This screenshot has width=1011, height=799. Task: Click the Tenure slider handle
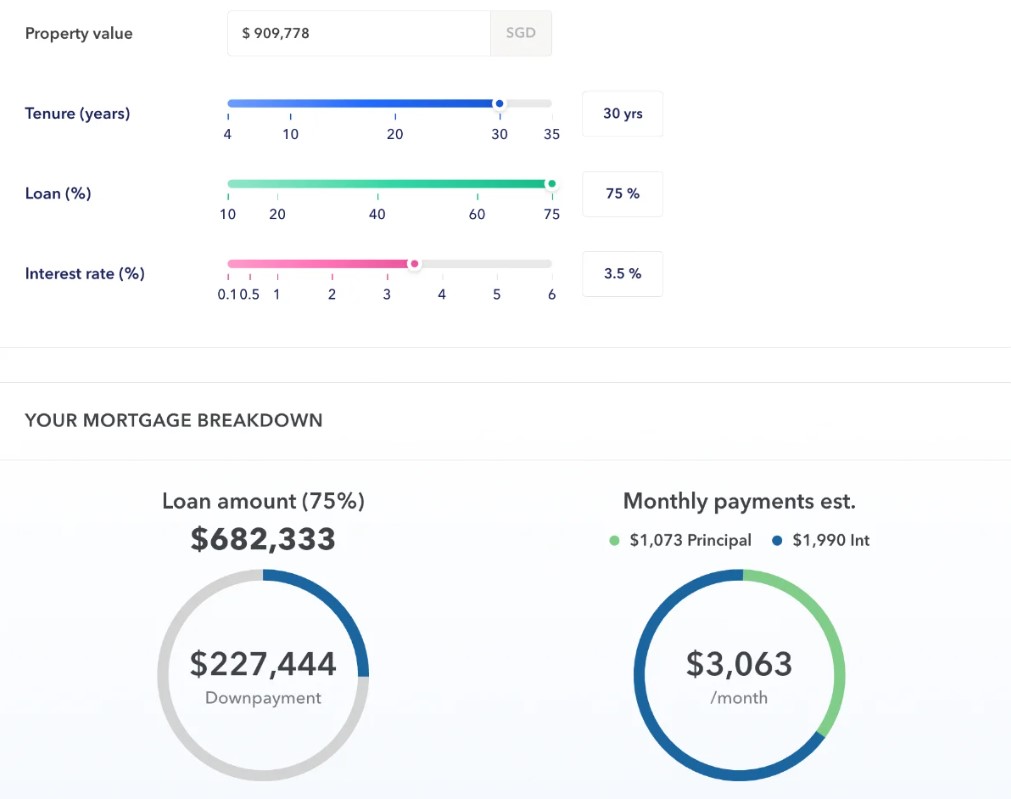point(499,103)
